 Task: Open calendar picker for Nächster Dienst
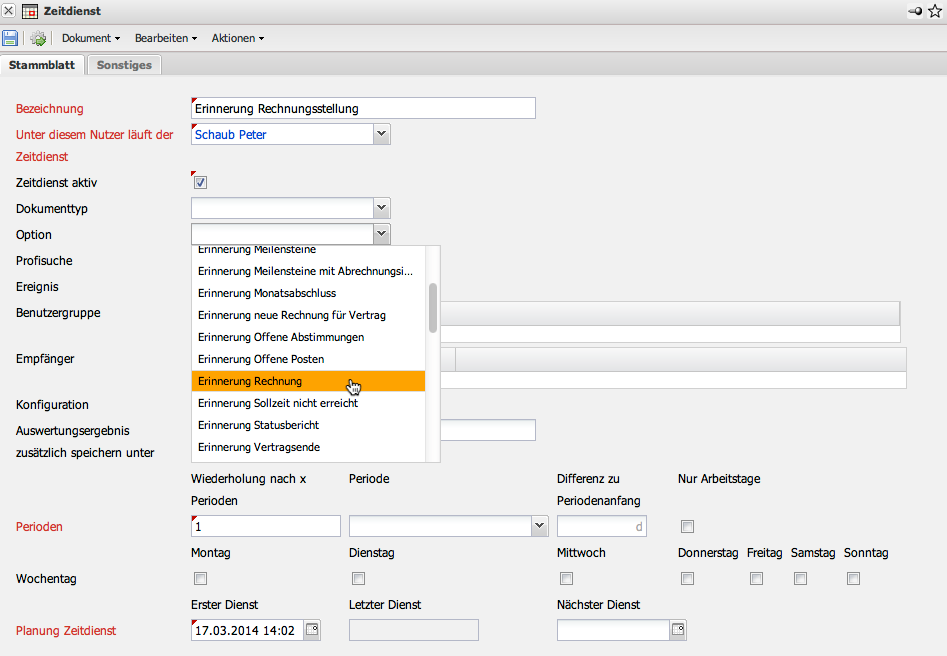678,630
